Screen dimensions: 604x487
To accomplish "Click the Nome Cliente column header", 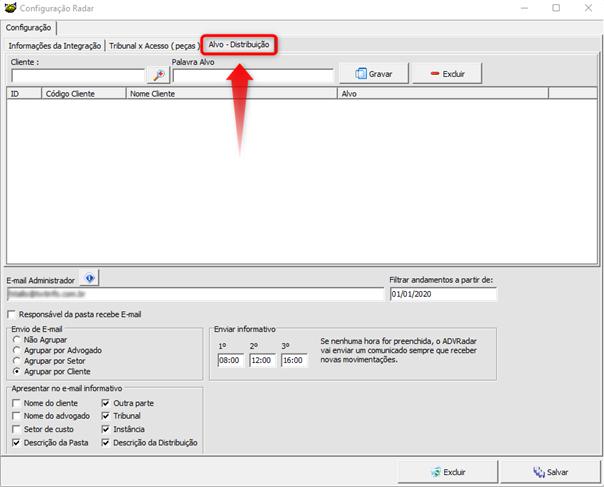I will click(x=232, y=94).
